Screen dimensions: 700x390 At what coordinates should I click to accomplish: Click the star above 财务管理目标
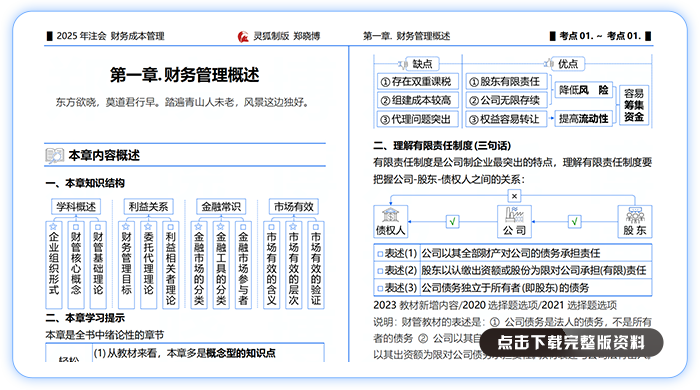point(126,227)
